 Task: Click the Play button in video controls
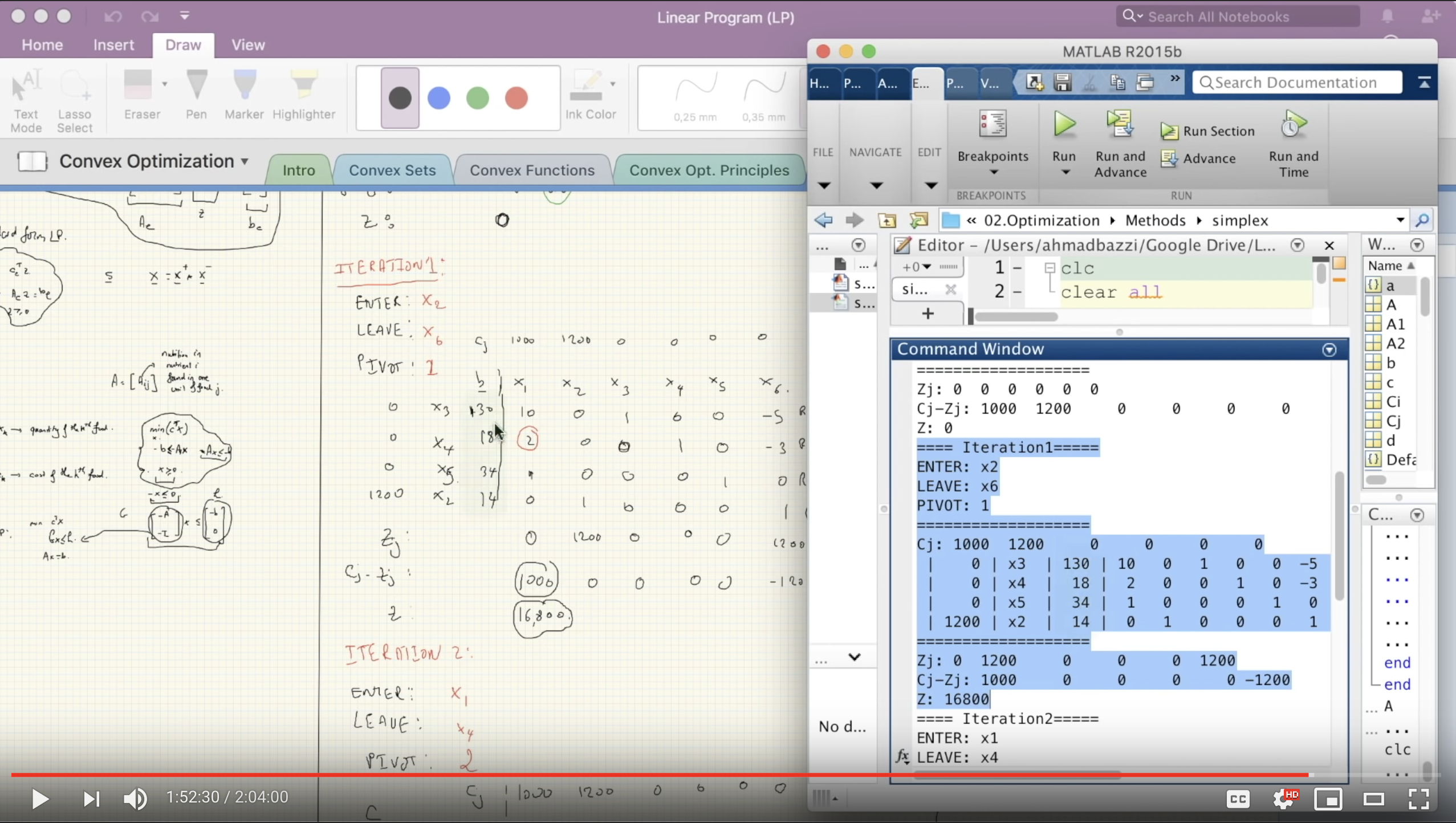tap(40, 797)
